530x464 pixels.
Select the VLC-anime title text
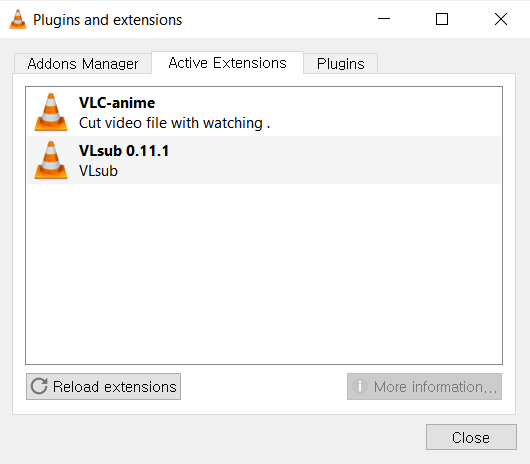click(117, 103)
